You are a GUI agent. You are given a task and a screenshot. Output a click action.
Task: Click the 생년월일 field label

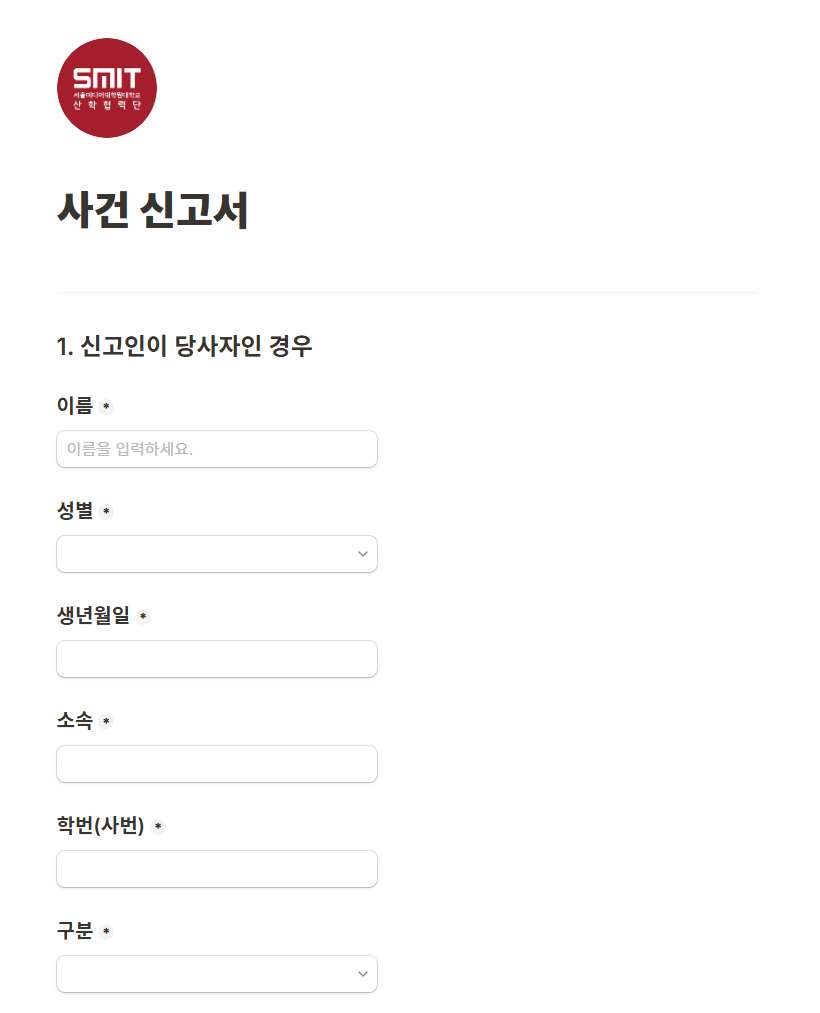[x=93, y=616]
